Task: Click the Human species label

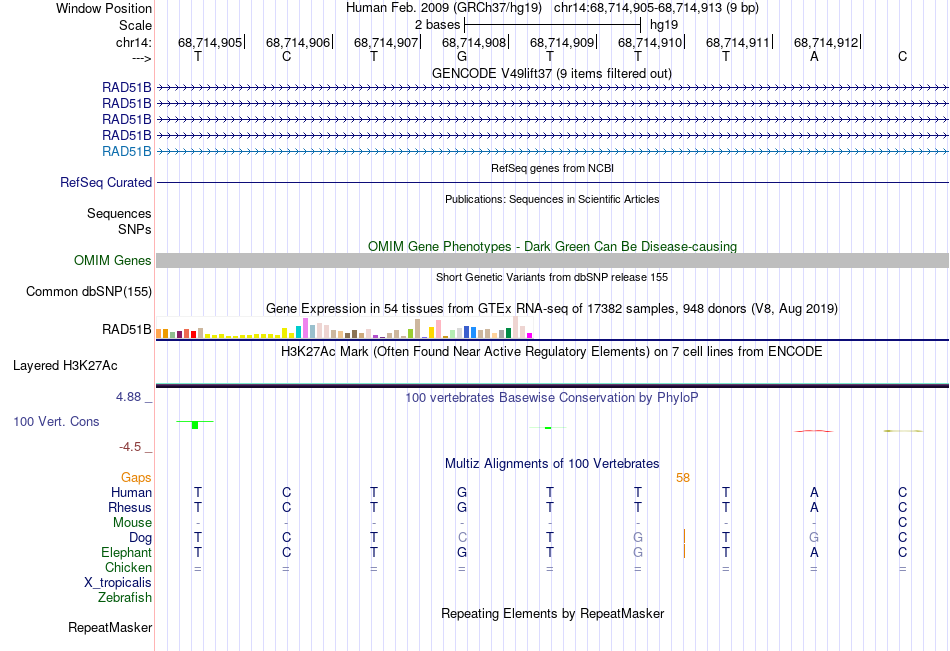Action: pos(131,492)
